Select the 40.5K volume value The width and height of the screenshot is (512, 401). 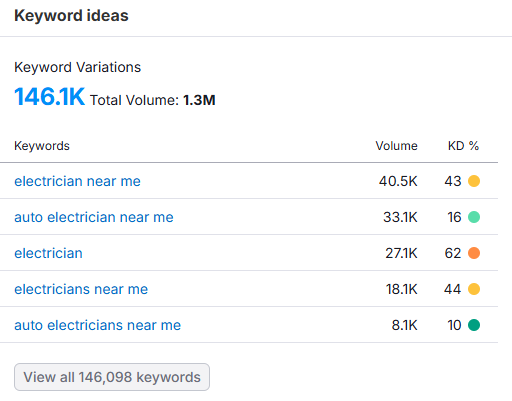click(398, 181)
